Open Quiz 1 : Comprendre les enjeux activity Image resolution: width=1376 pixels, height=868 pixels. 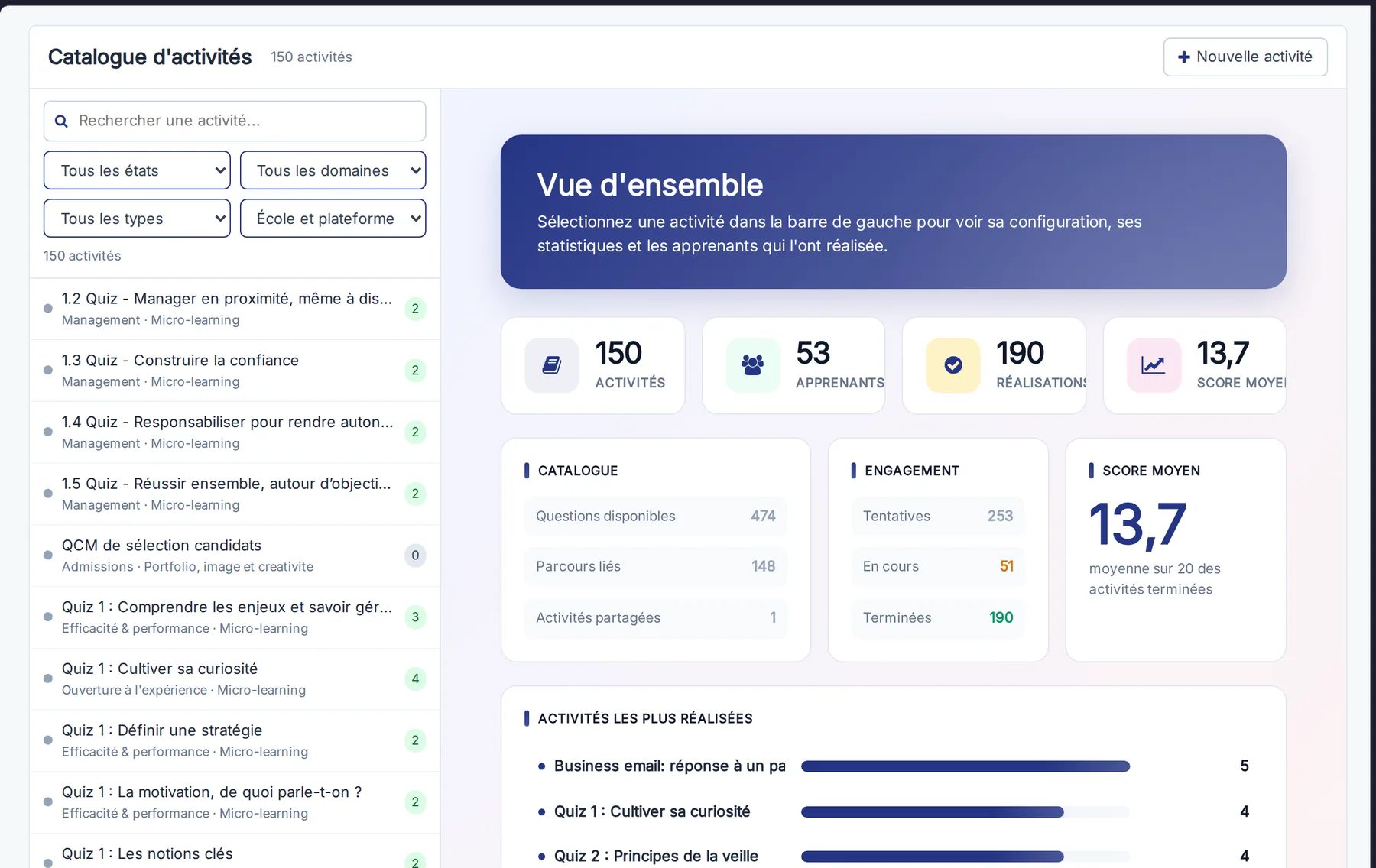[x=235, y=617]
